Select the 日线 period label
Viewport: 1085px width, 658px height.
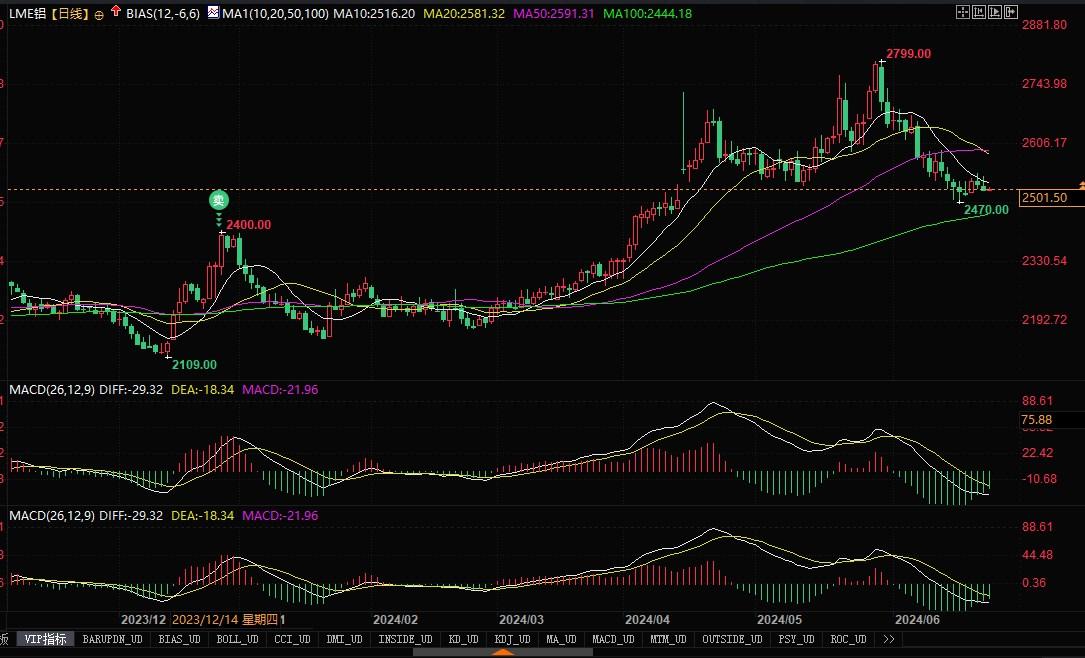coord(71,13)
